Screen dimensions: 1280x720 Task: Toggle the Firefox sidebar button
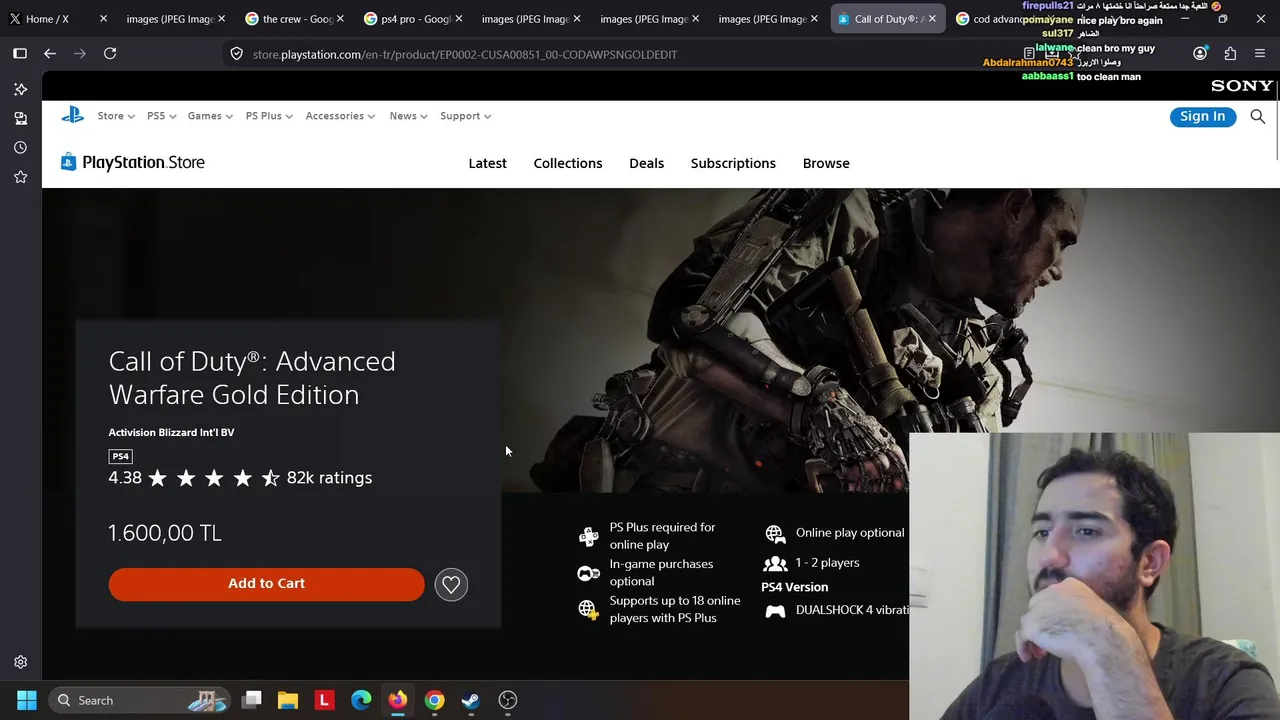coord(20,54)
